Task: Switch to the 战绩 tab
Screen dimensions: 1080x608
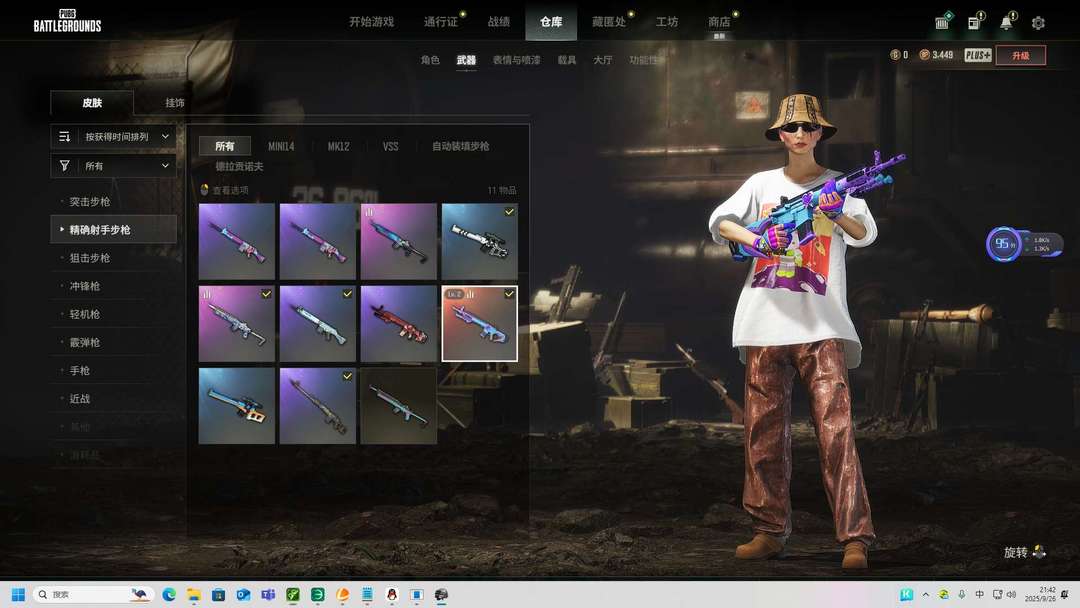Action: pos(499,22)
